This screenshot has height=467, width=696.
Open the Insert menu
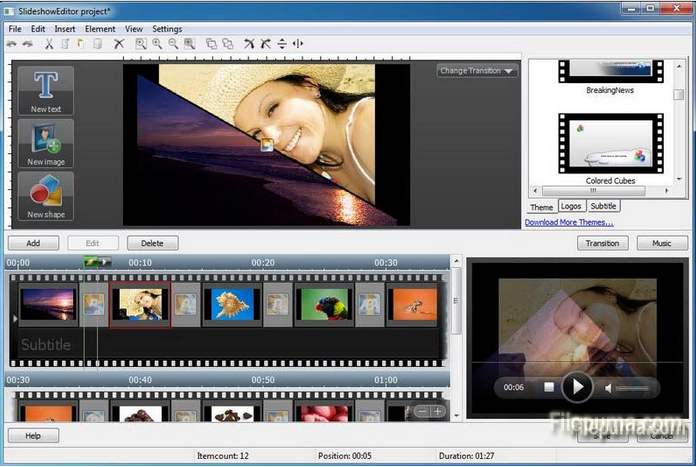click(64, 29)
